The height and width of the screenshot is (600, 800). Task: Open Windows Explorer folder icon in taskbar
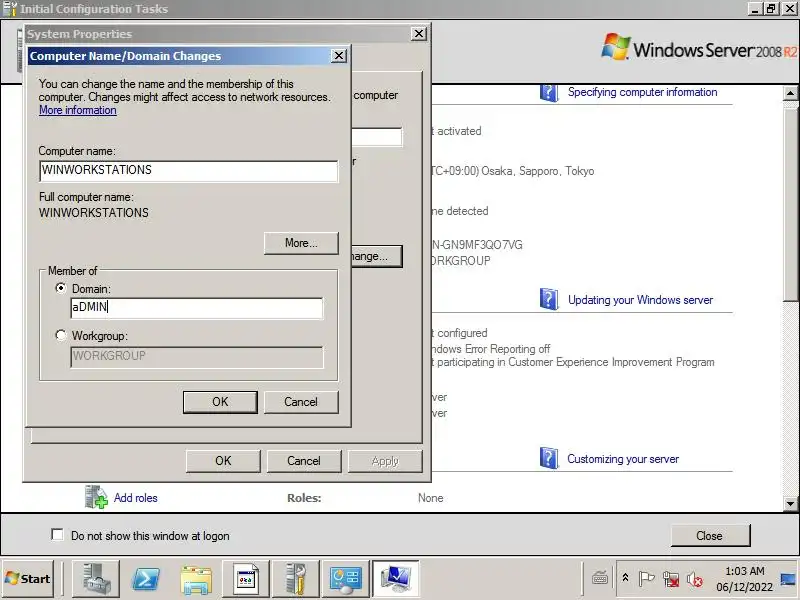point(196,580)
